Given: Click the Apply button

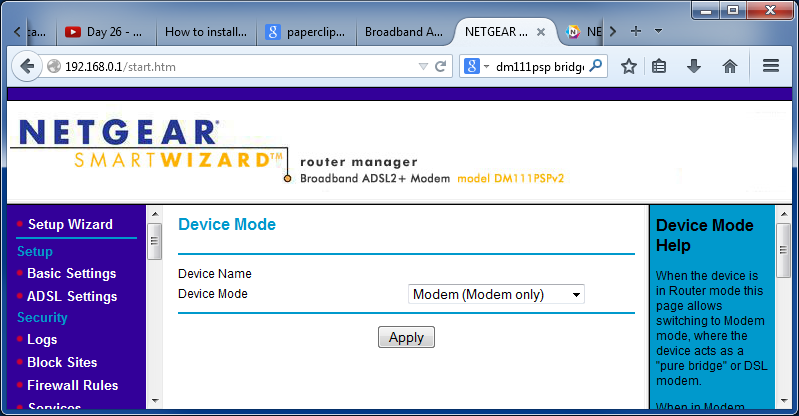Looking at the screenshot, I should point(406,337).
